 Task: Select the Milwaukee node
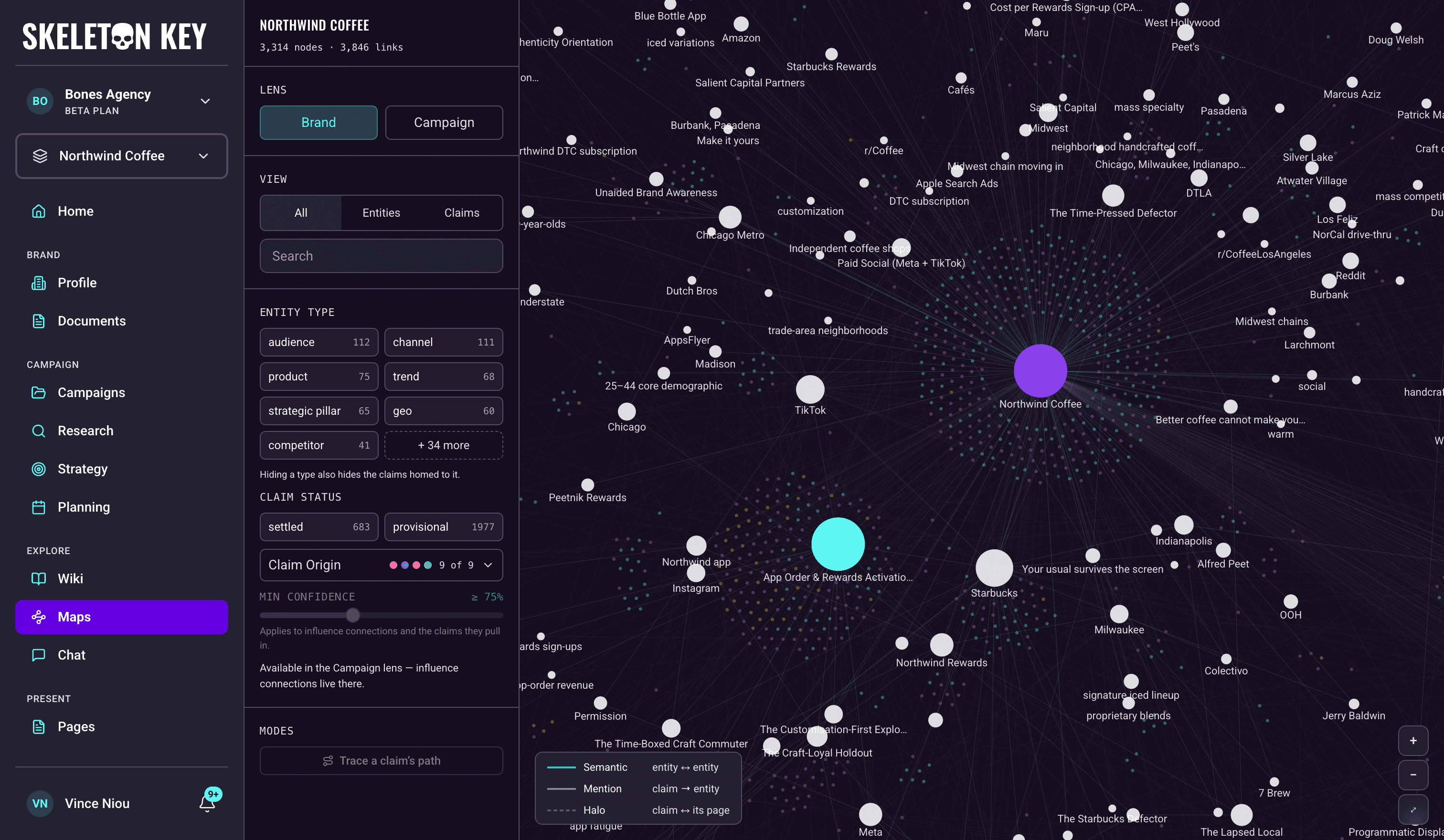[x=1119, y=614]
